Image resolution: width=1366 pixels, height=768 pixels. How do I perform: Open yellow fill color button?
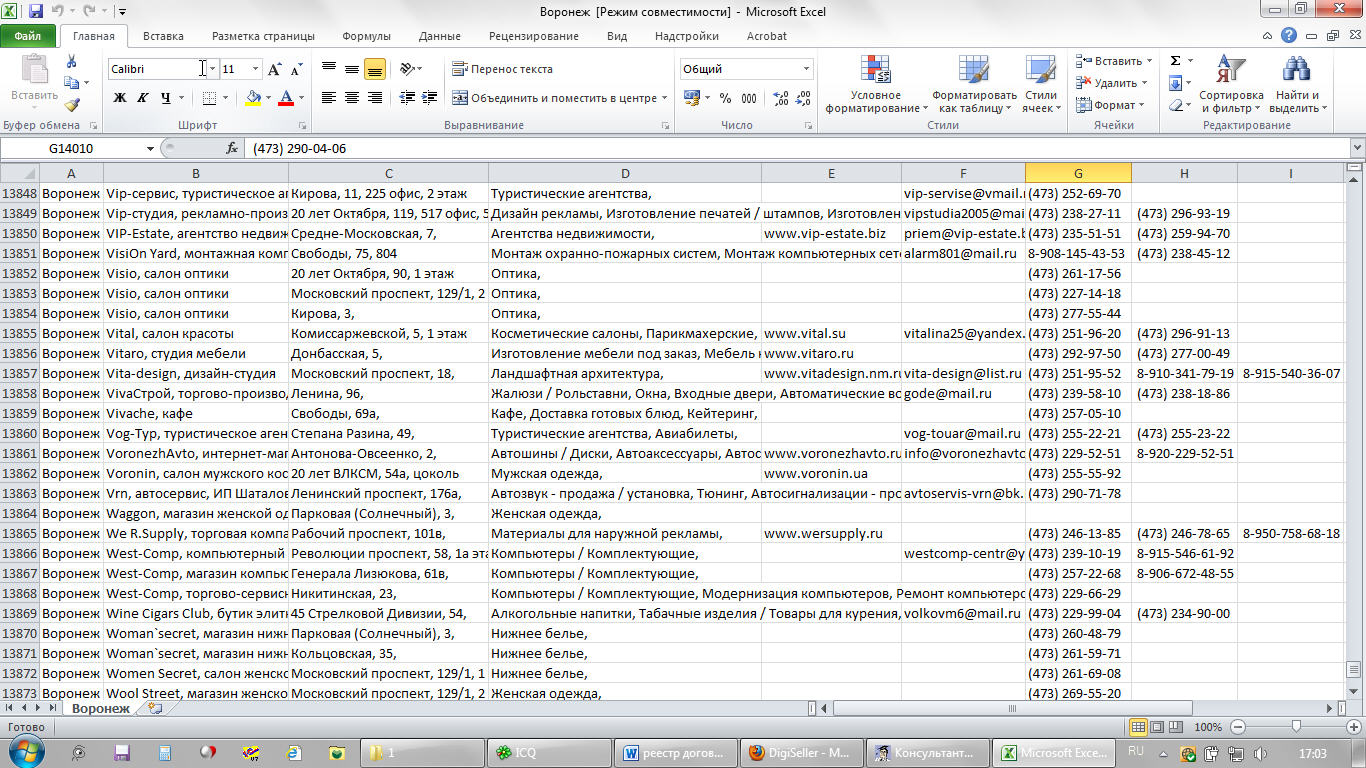(253, 98)
